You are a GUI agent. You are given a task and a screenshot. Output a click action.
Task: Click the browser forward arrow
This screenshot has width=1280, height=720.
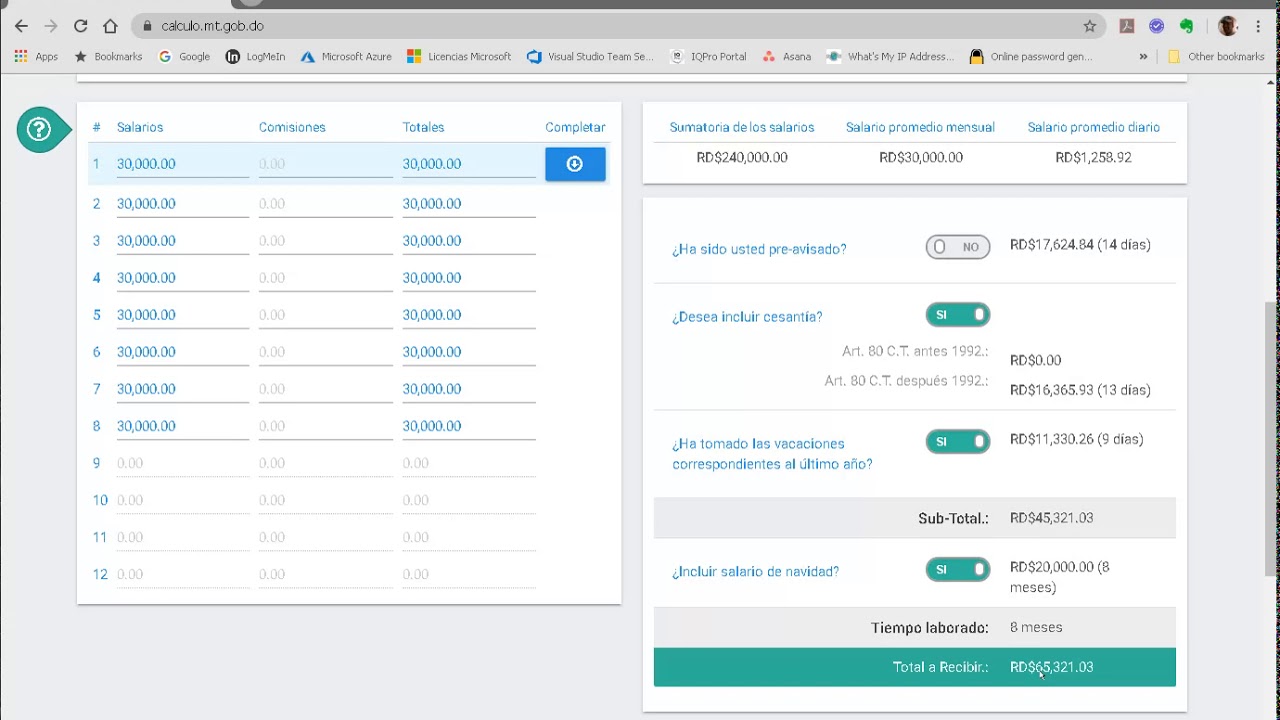point(51,26)
